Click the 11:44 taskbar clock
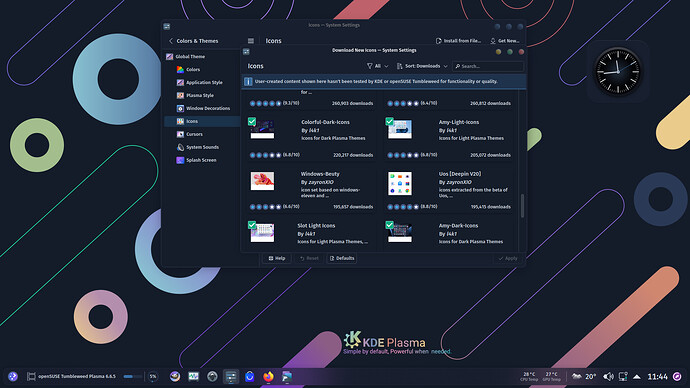This screenshot has height=388, width=690. pyautogui.click(x=657, y=377)
